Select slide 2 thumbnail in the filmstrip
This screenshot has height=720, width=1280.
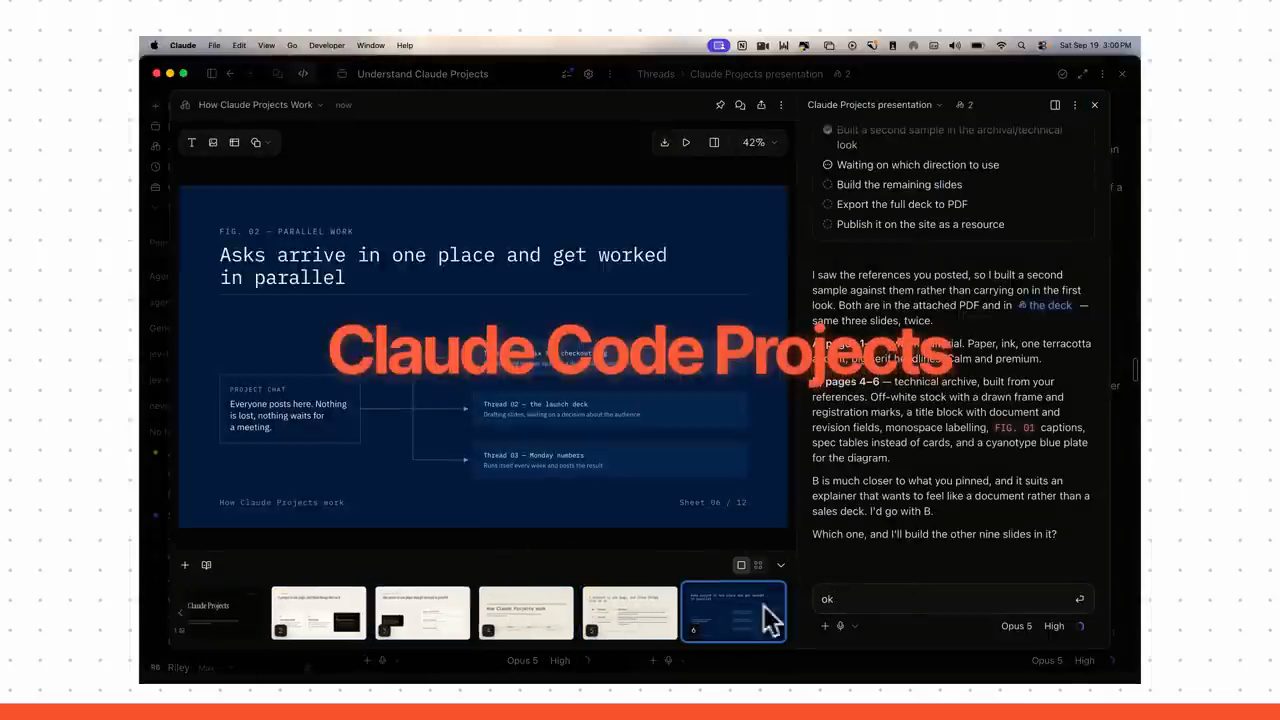(318, 613)
